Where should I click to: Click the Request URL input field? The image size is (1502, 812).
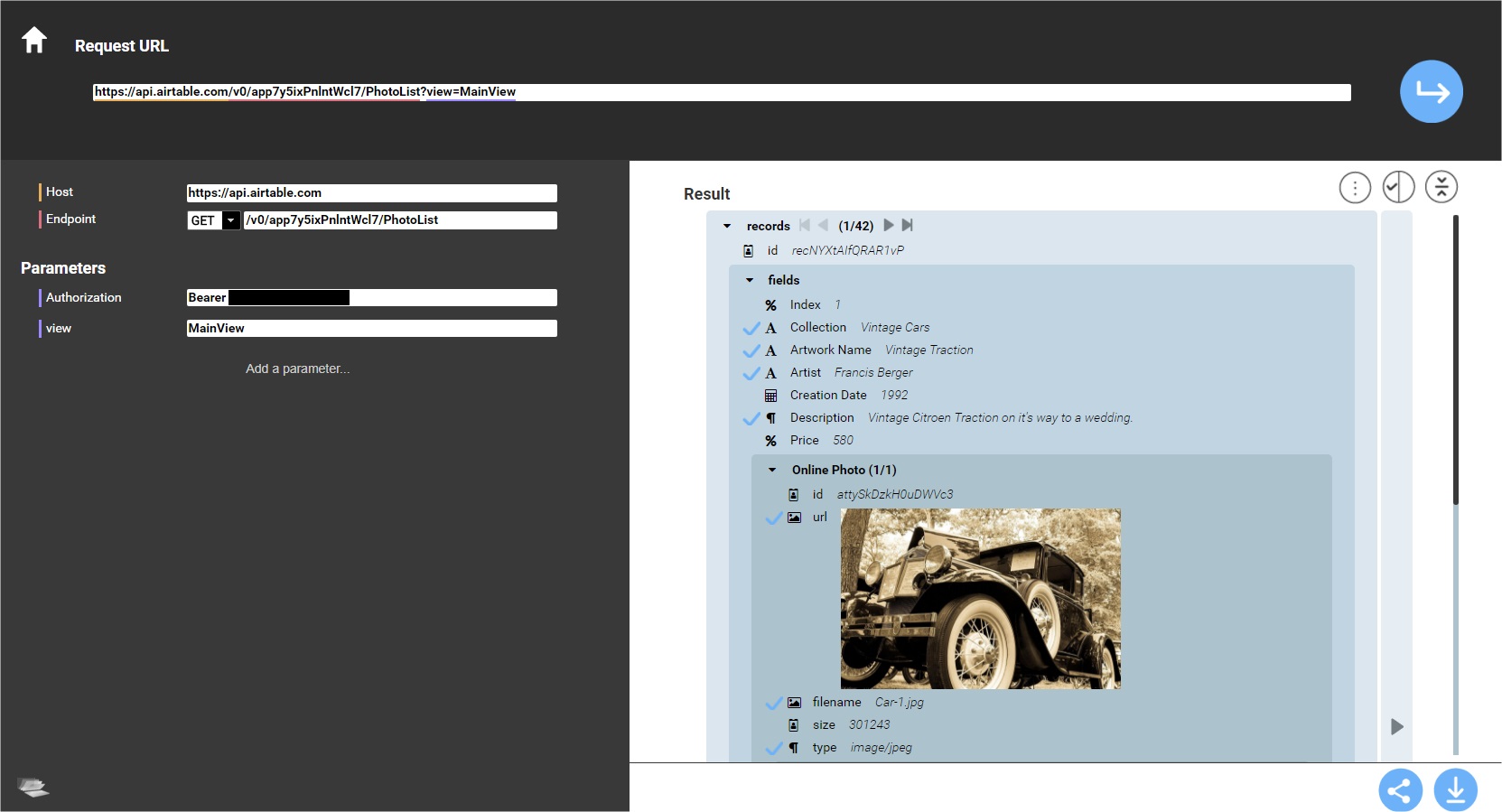(722, 92)
